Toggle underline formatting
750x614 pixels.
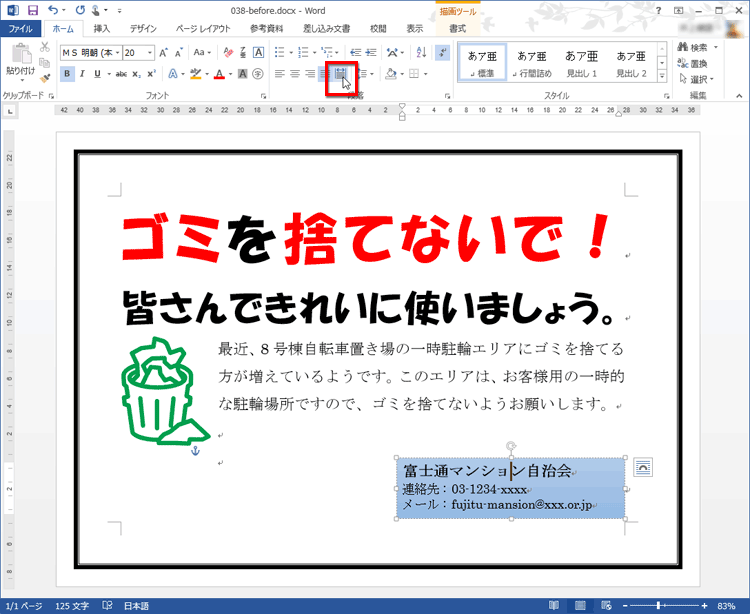point(98,74)
